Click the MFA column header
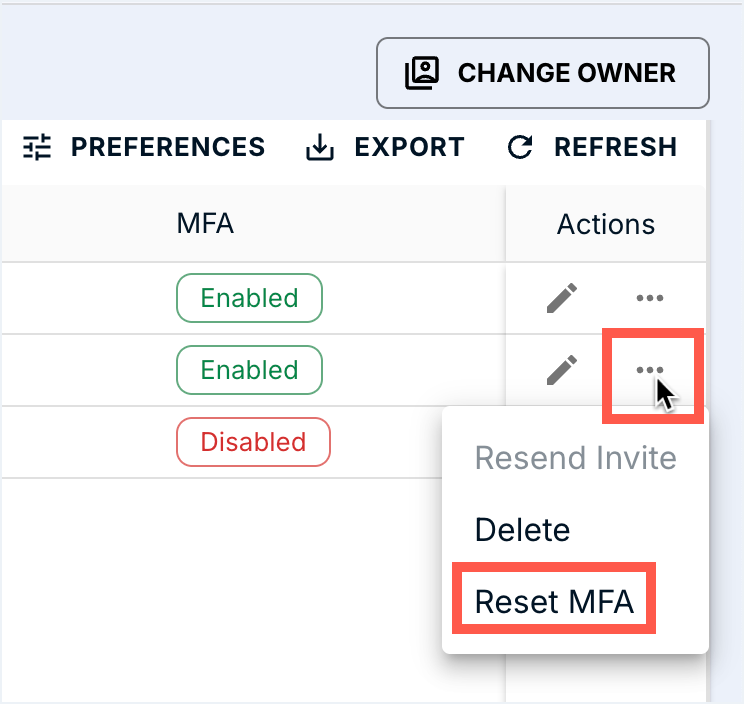Image resolution: width=744 pixels, height=704 pixels. (x=205, y=224)
